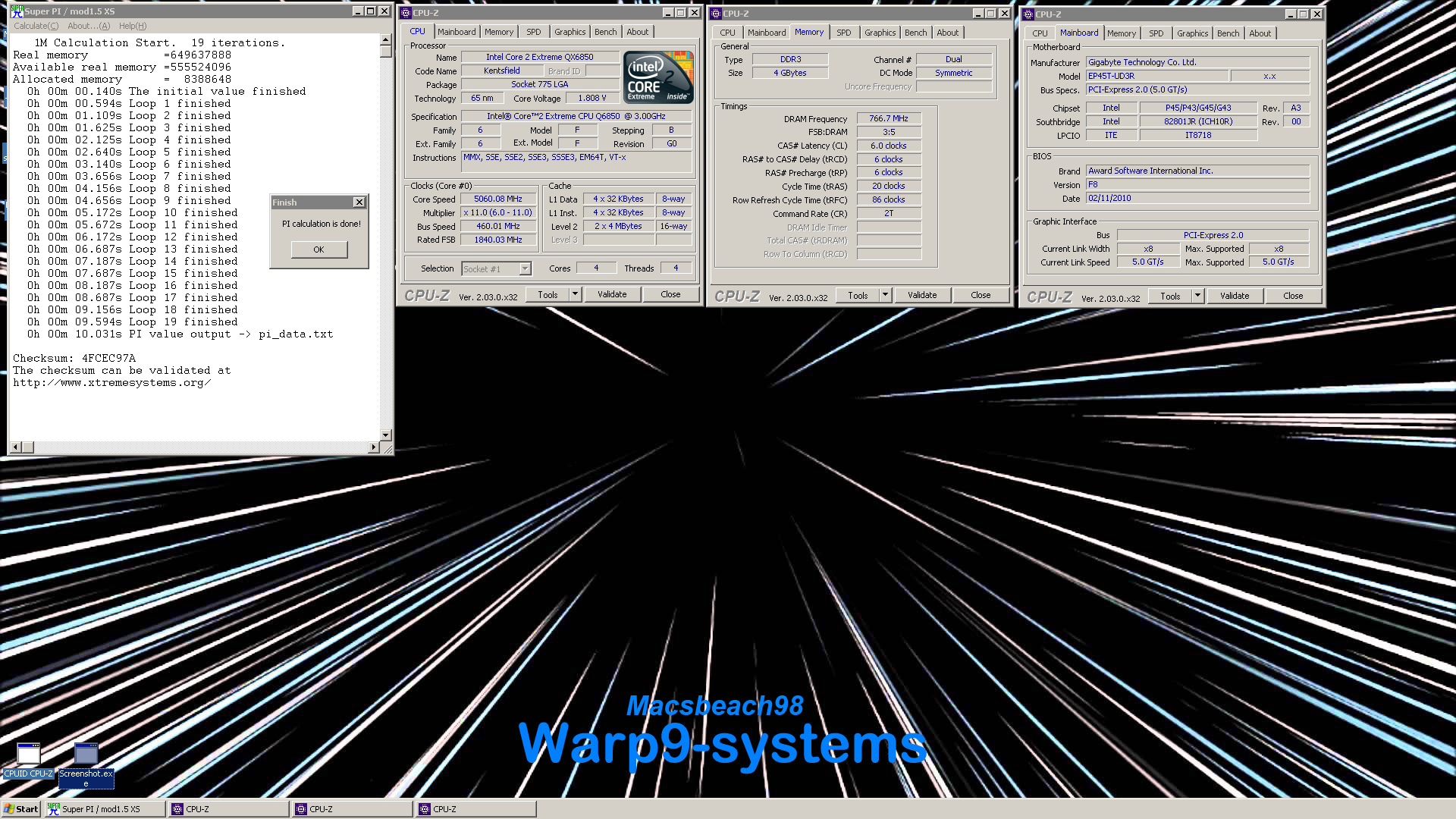Image resolution: width=1456 pixels, height=819 pixels.
Task: Click BIOS date 02/11/2010 field
Action: (1197, 198)
